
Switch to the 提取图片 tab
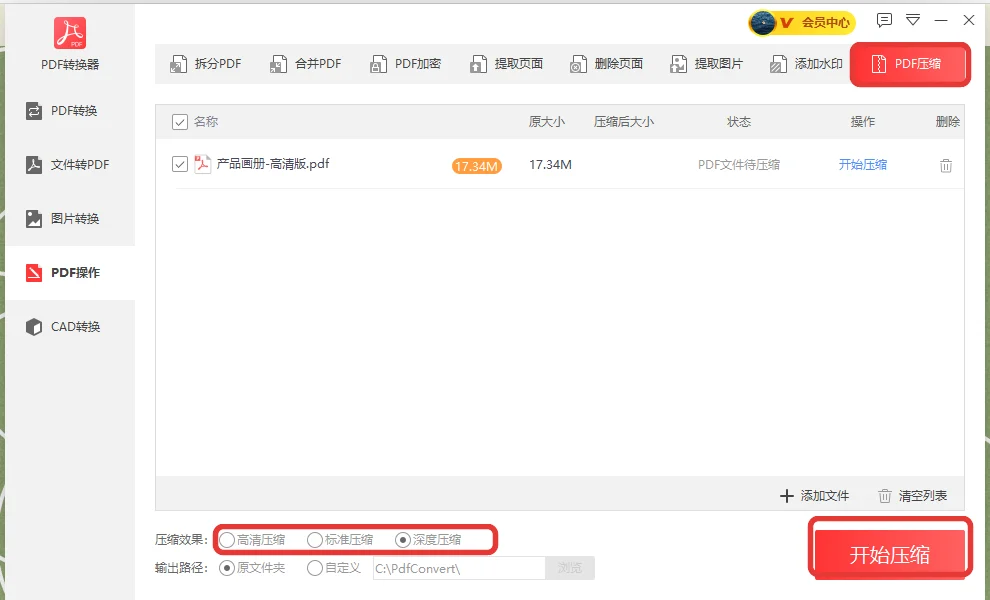coord(706,64)
